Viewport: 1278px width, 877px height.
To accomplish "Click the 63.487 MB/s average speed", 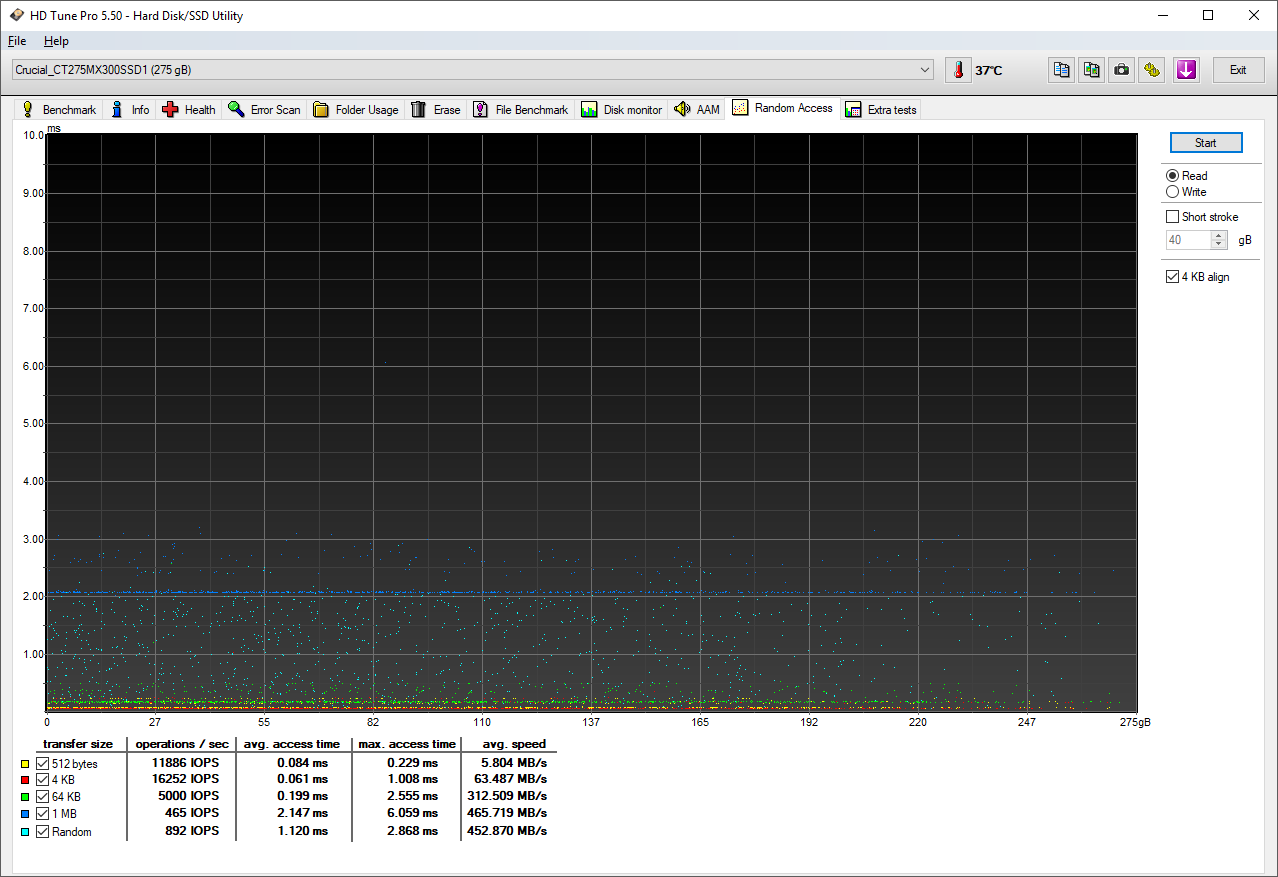I will pos(513,780).
